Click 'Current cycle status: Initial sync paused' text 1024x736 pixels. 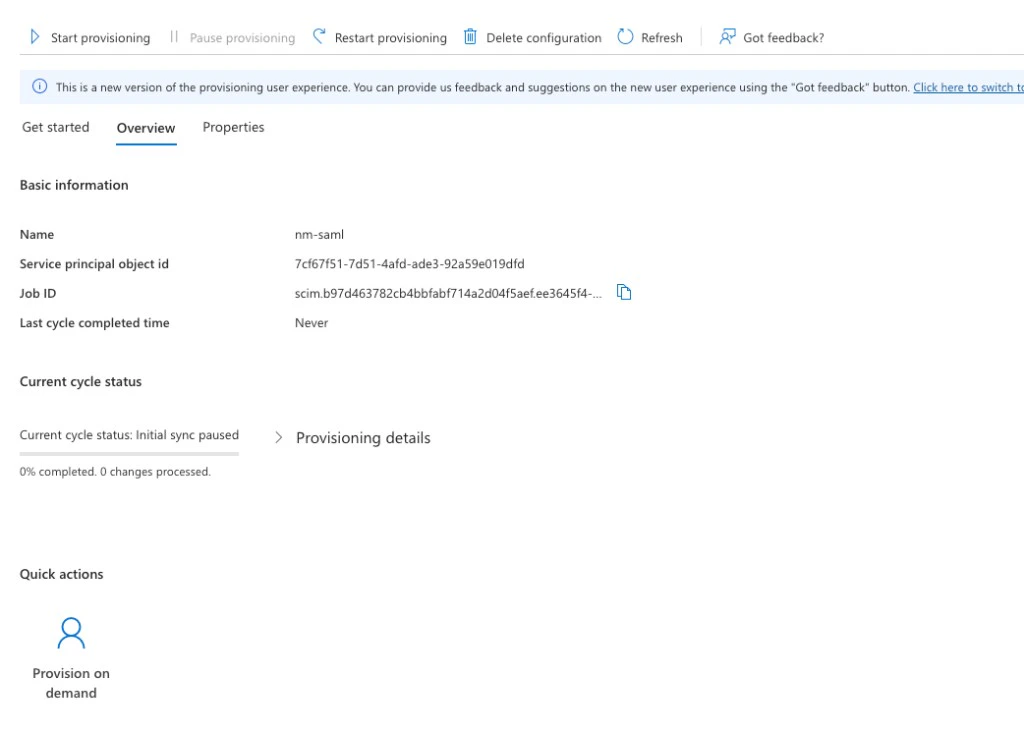pos(129,435)
